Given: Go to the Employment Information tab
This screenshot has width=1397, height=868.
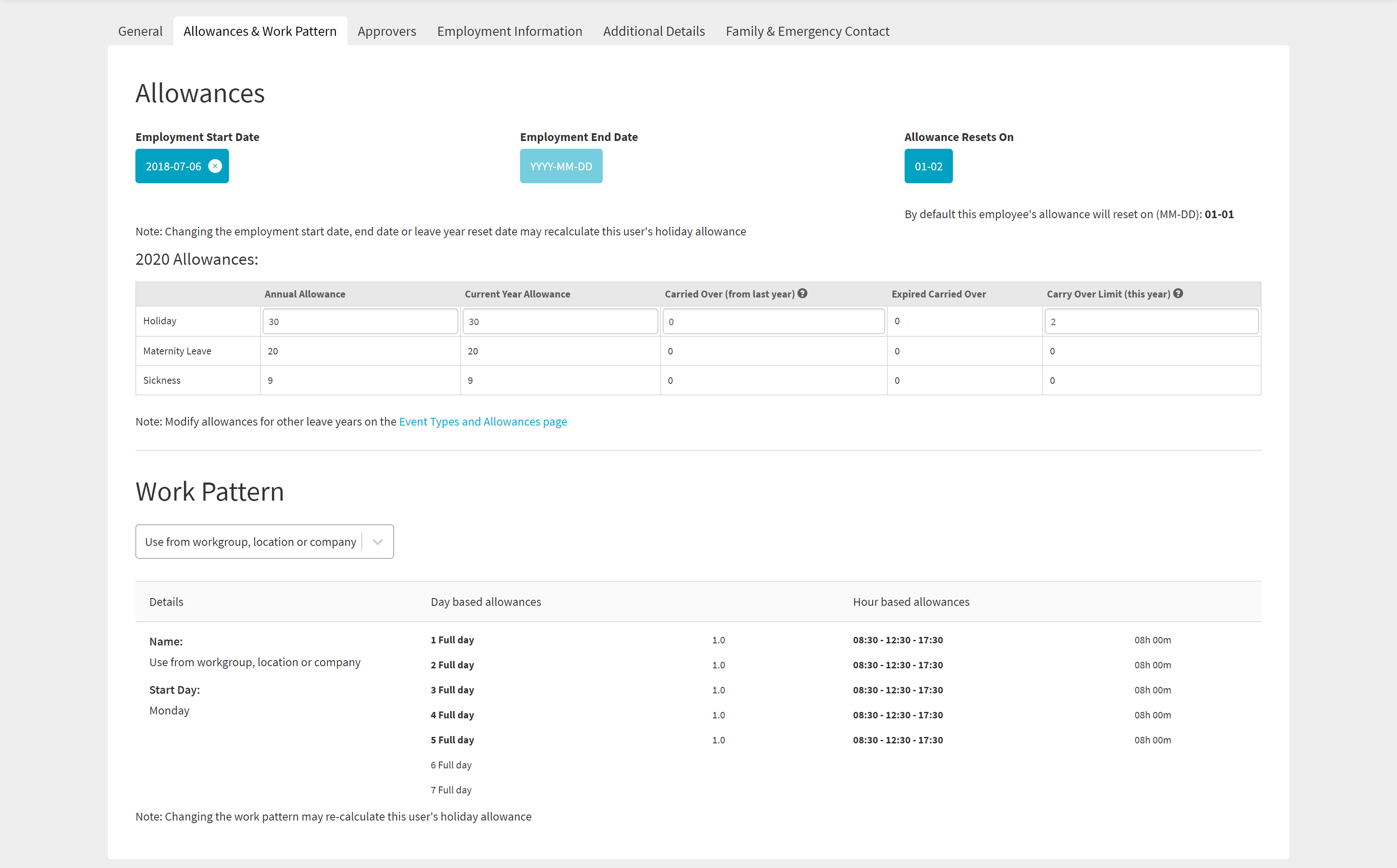Looking at the screenshot, I should click(x=510, y=31).
